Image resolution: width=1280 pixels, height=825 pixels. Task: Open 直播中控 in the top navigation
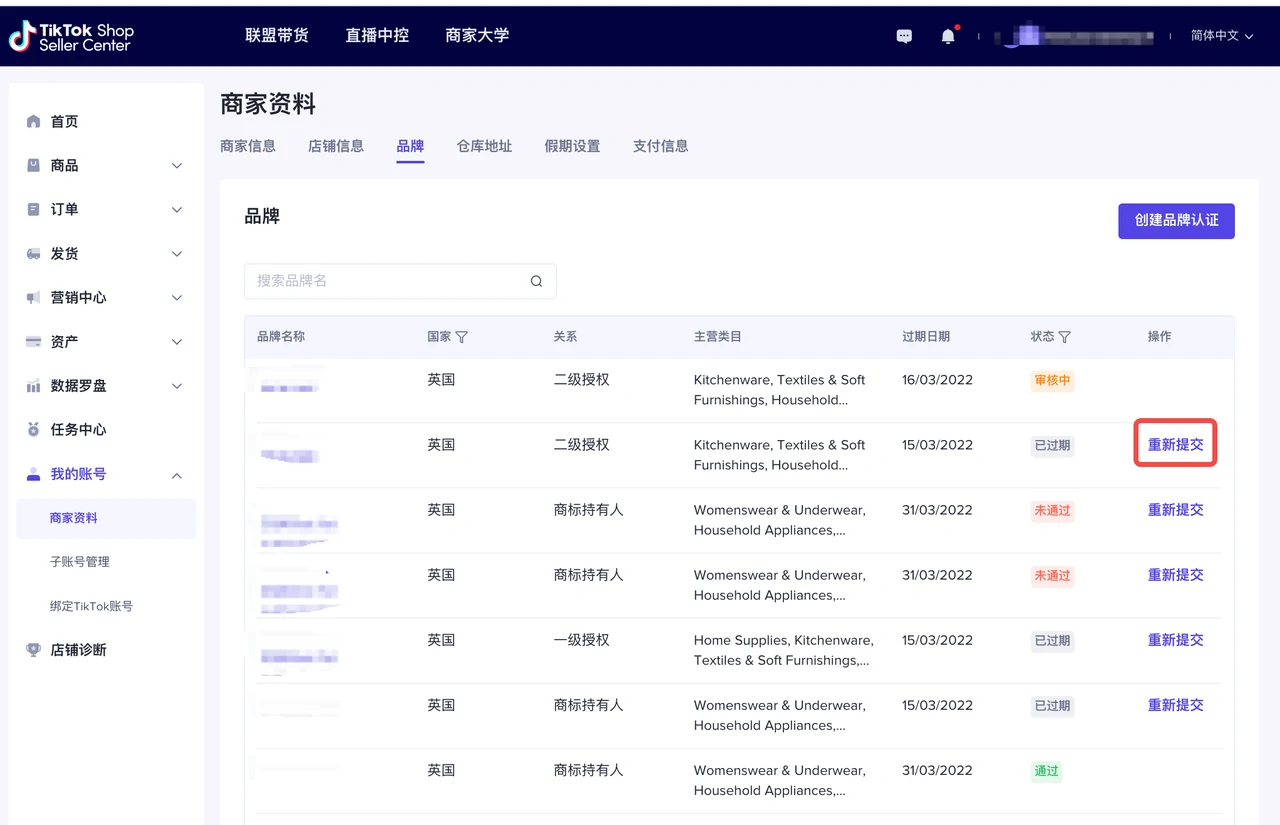tap(377, 35)
